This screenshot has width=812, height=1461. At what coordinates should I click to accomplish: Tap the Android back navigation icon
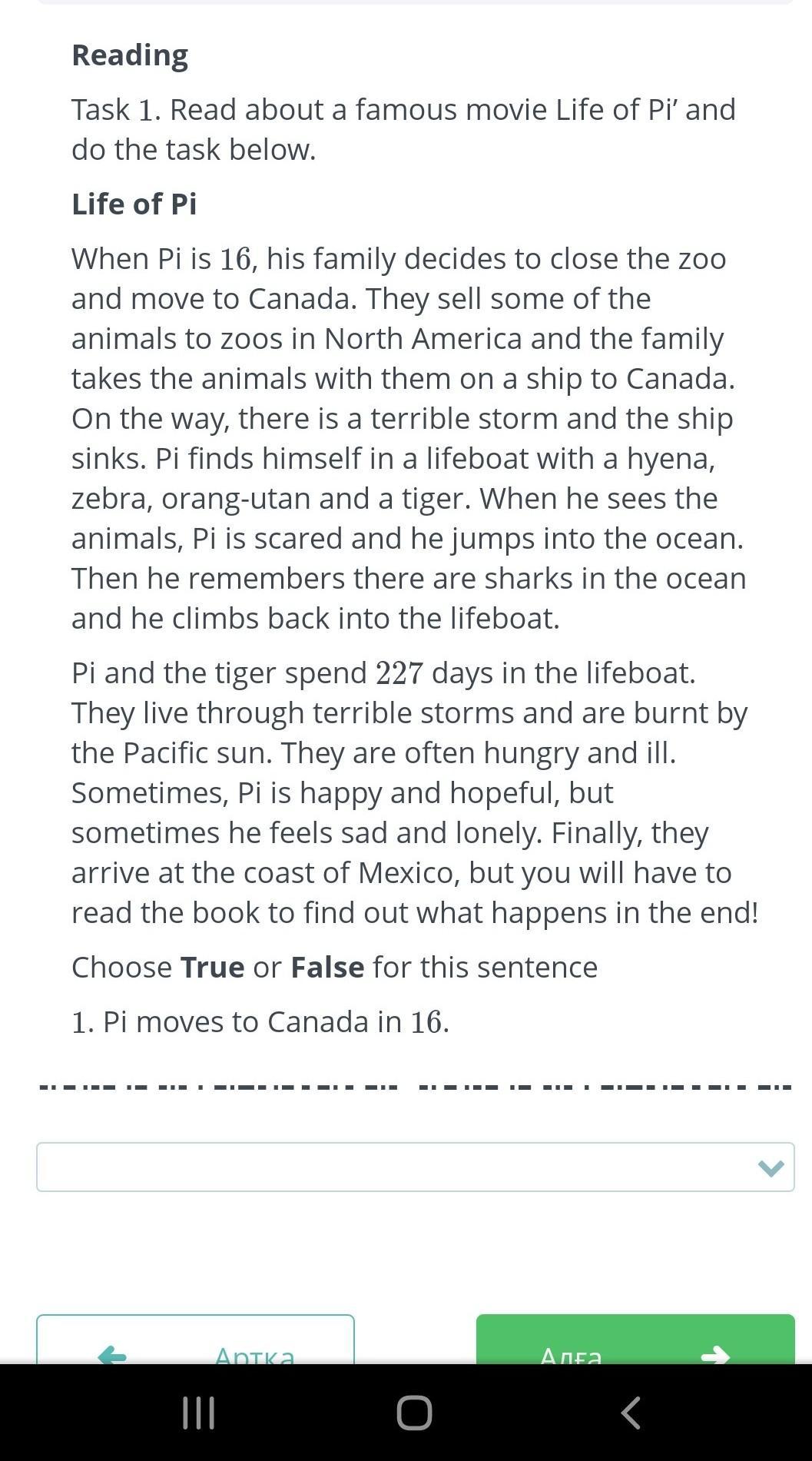click(x=630, y=1413)
